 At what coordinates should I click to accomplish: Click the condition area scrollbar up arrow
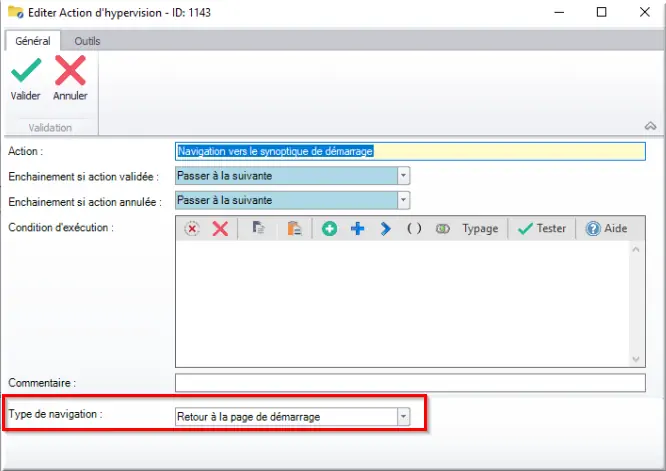click(636, 249)
